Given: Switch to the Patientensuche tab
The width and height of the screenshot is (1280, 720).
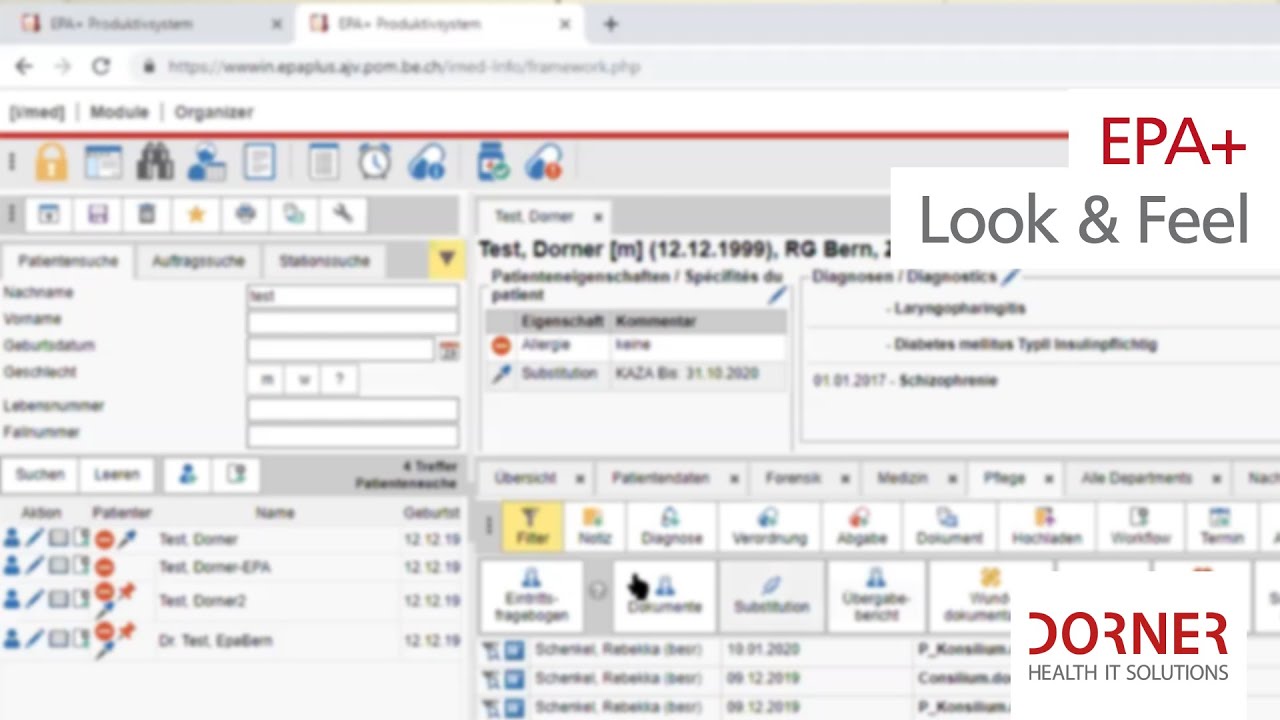Looking at the screenshot, I should coord(68,261).
